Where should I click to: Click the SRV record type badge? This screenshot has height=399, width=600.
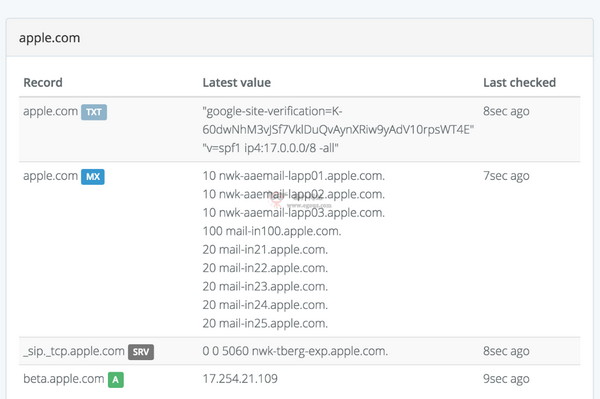click(x=141, y=352)
